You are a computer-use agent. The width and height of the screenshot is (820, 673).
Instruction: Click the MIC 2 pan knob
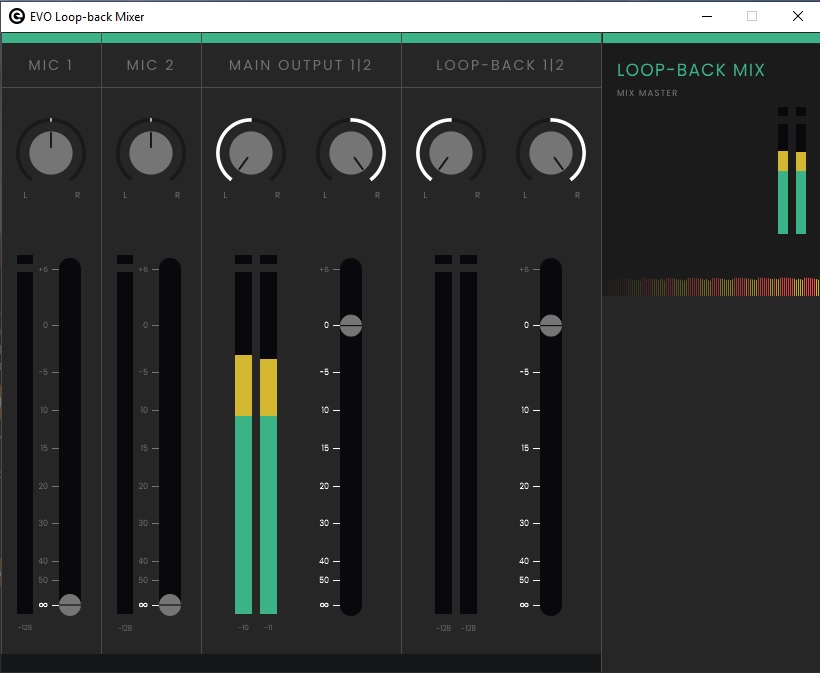point(151,153)
